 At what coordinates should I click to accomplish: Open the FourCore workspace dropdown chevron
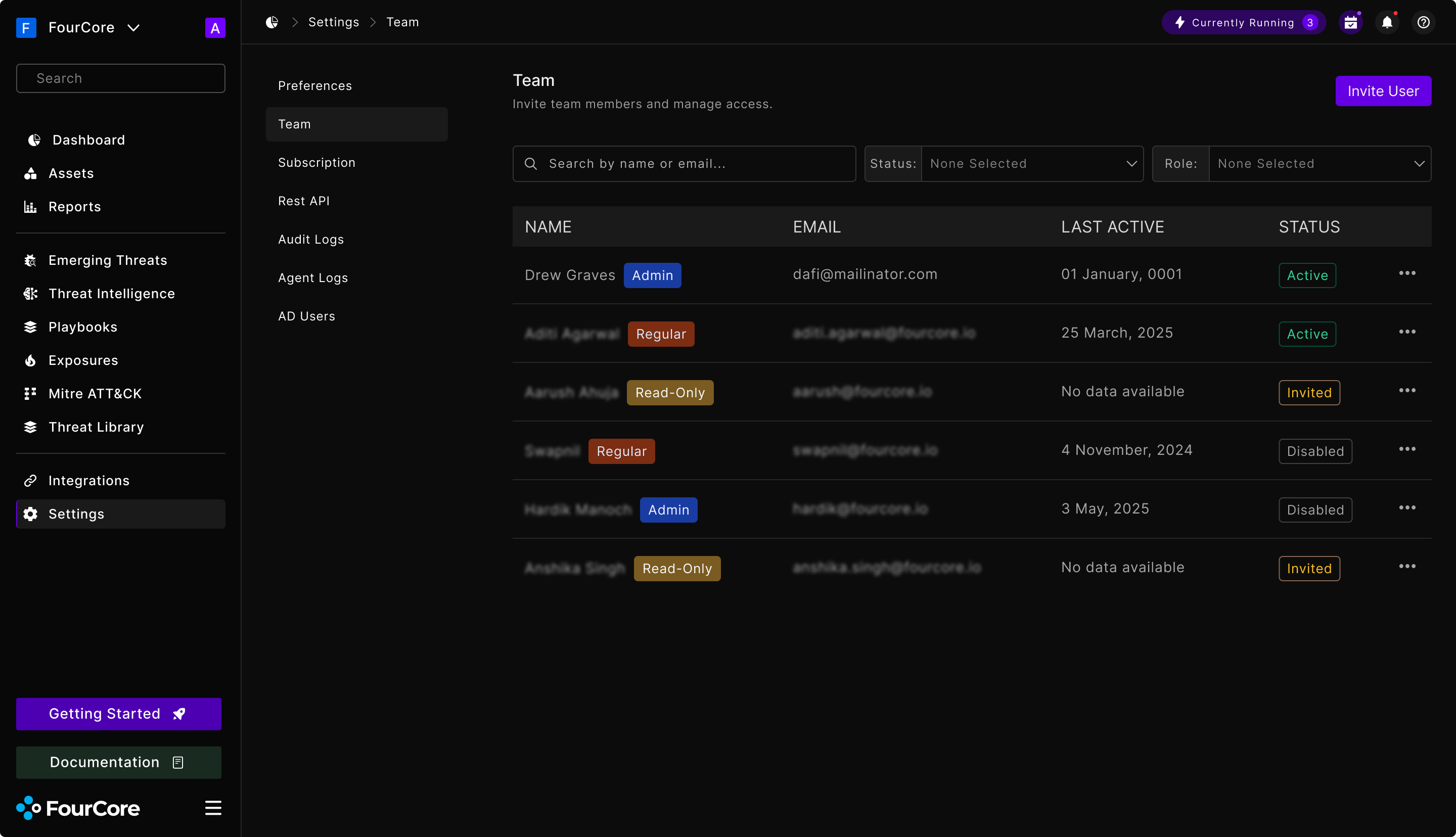133,28
